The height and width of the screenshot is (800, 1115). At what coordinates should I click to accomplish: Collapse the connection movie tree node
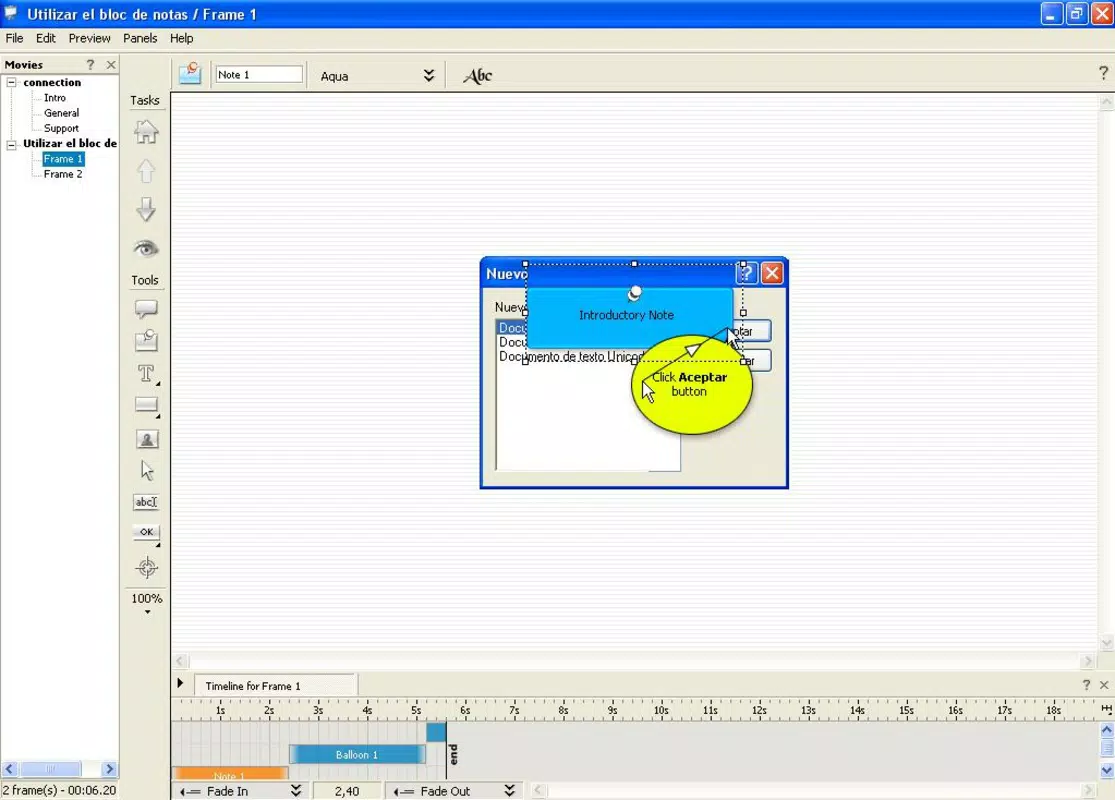pyautogui.click(x=11, y=82)
